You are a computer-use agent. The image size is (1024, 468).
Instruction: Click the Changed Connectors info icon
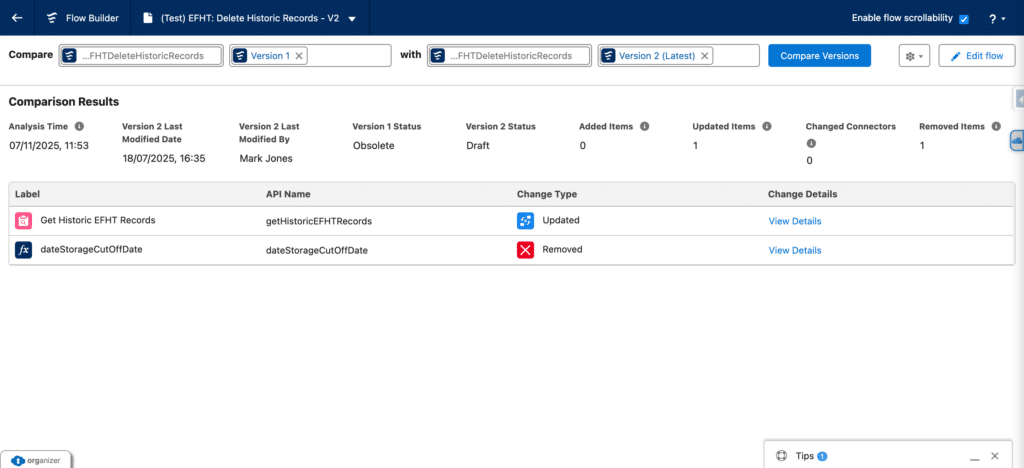pos(810,143)
